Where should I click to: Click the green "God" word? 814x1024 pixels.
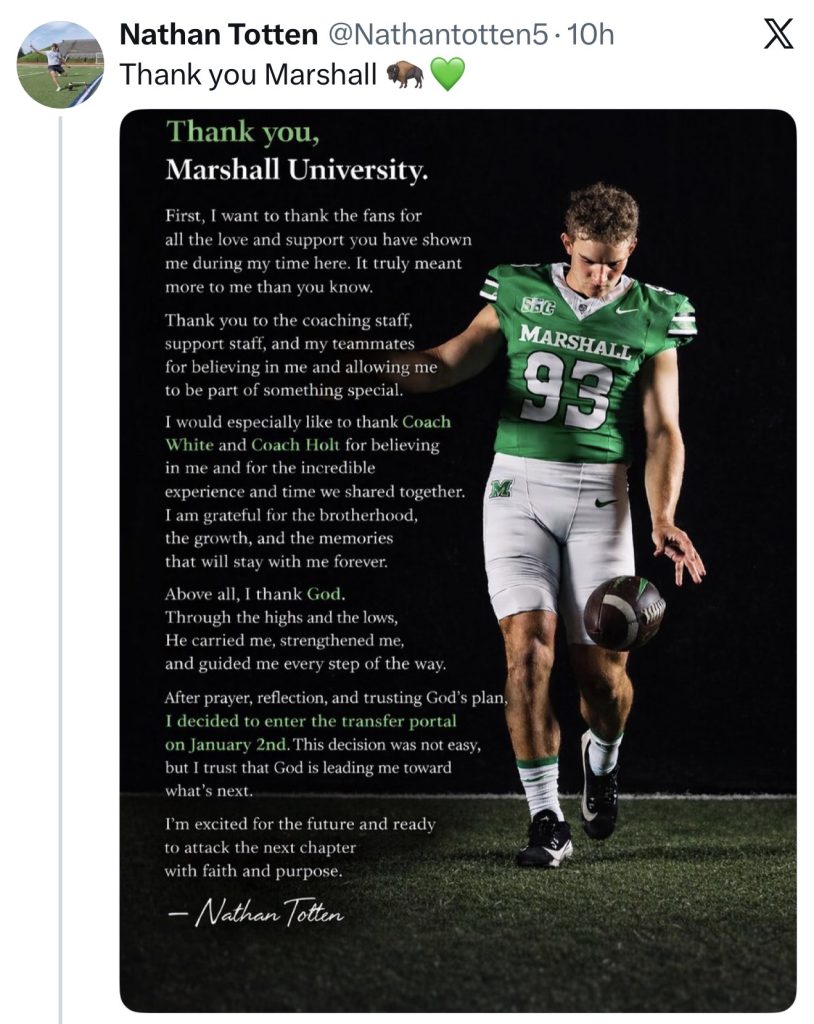pyautogui.click(x=324, y=594)
